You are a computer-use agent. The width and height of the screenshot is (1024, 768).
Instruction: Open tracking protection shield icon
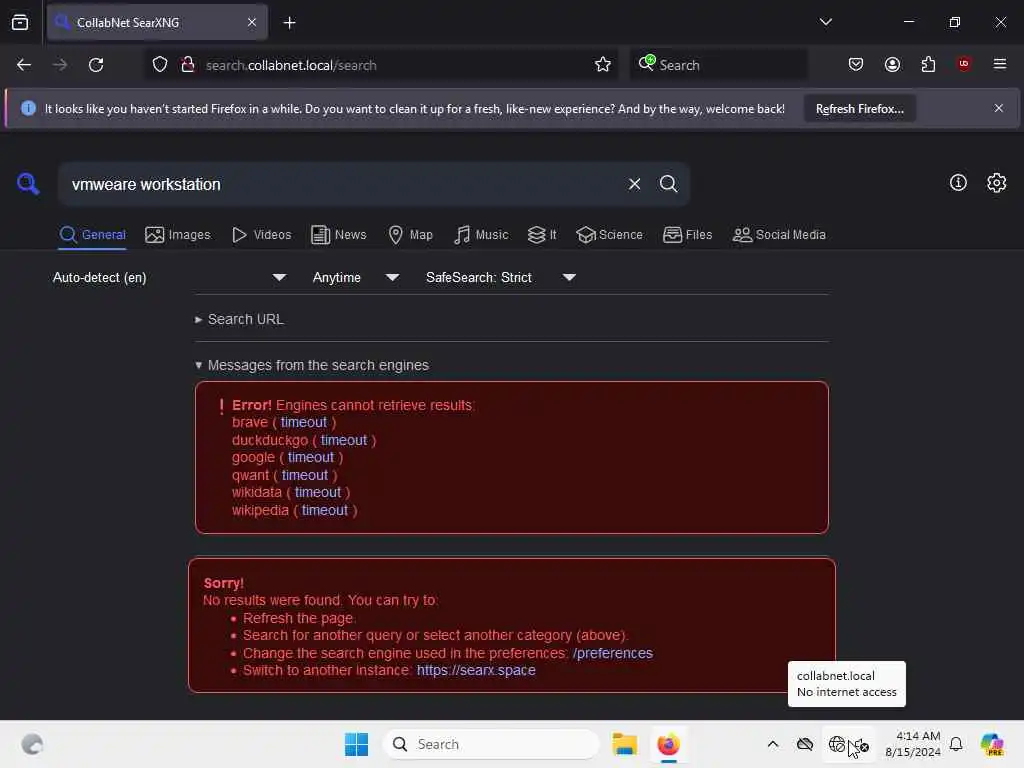tap(160, 65)
